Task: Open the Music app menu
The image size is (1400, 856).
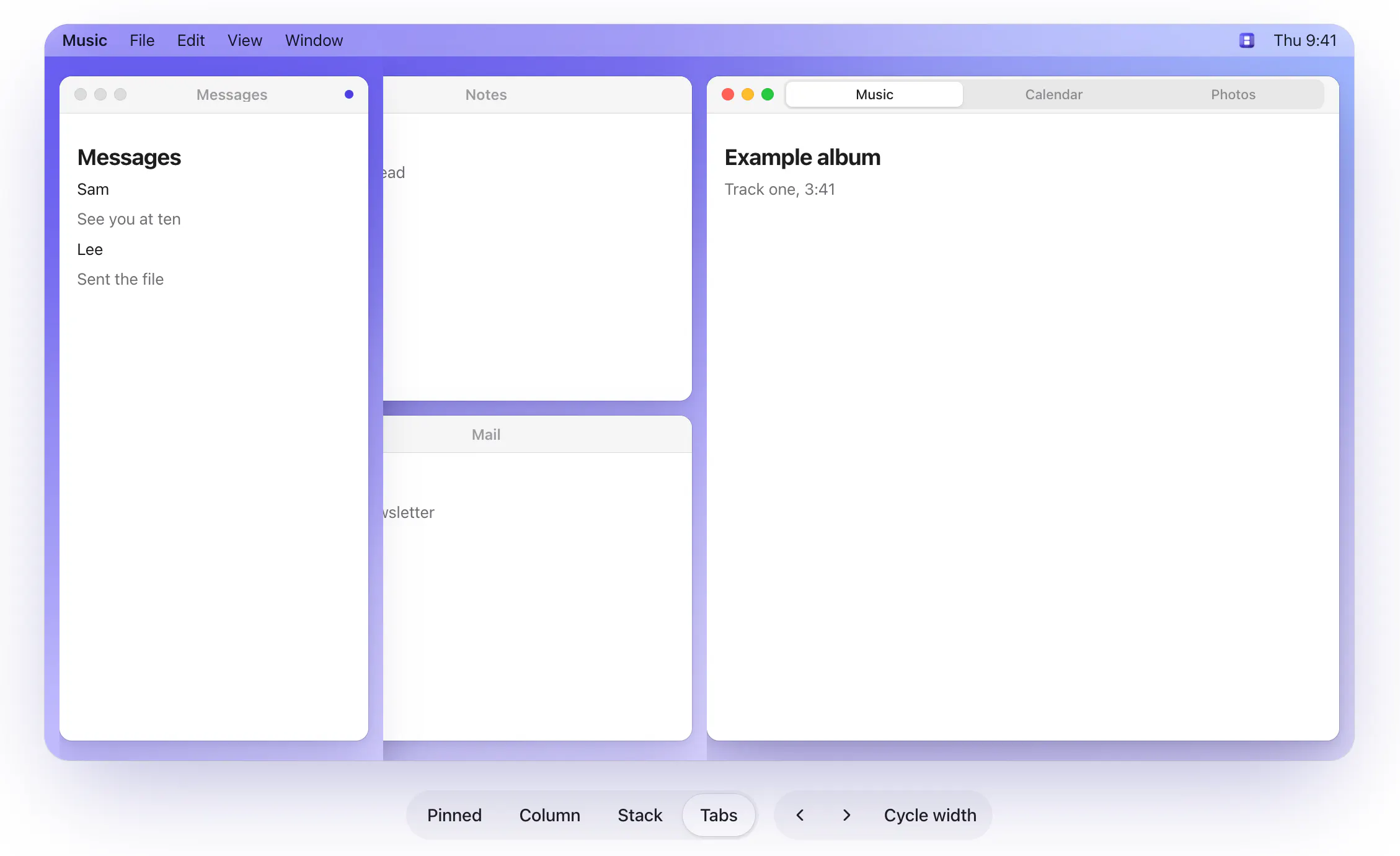Action: coord(84,40)
